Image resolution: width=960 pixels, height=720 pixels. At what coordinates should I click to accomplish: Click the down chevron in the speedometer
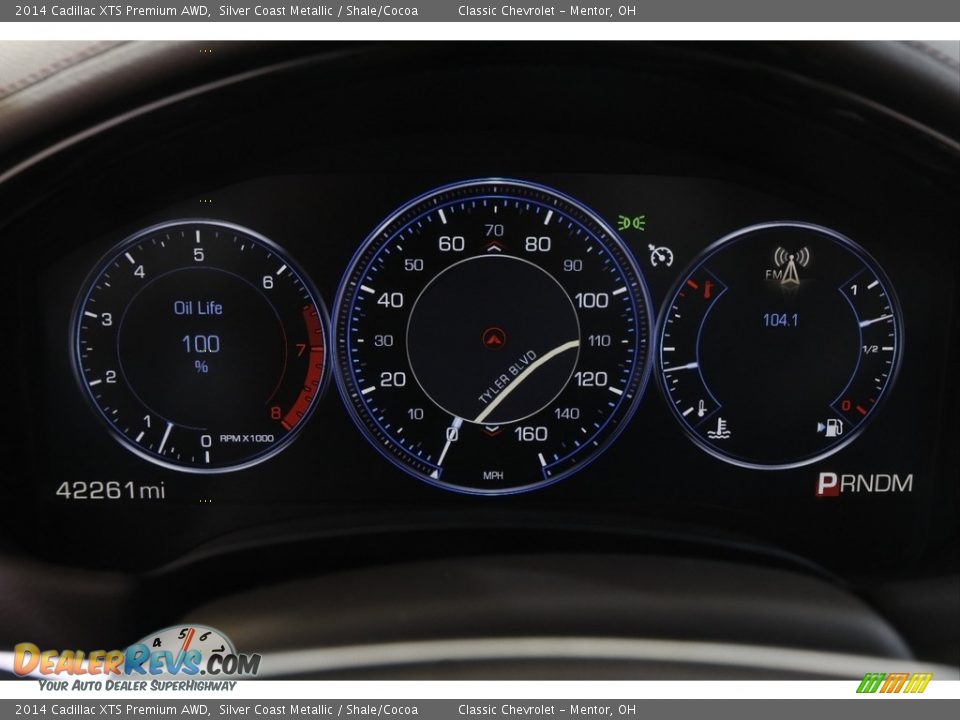(x=493, y=430)
